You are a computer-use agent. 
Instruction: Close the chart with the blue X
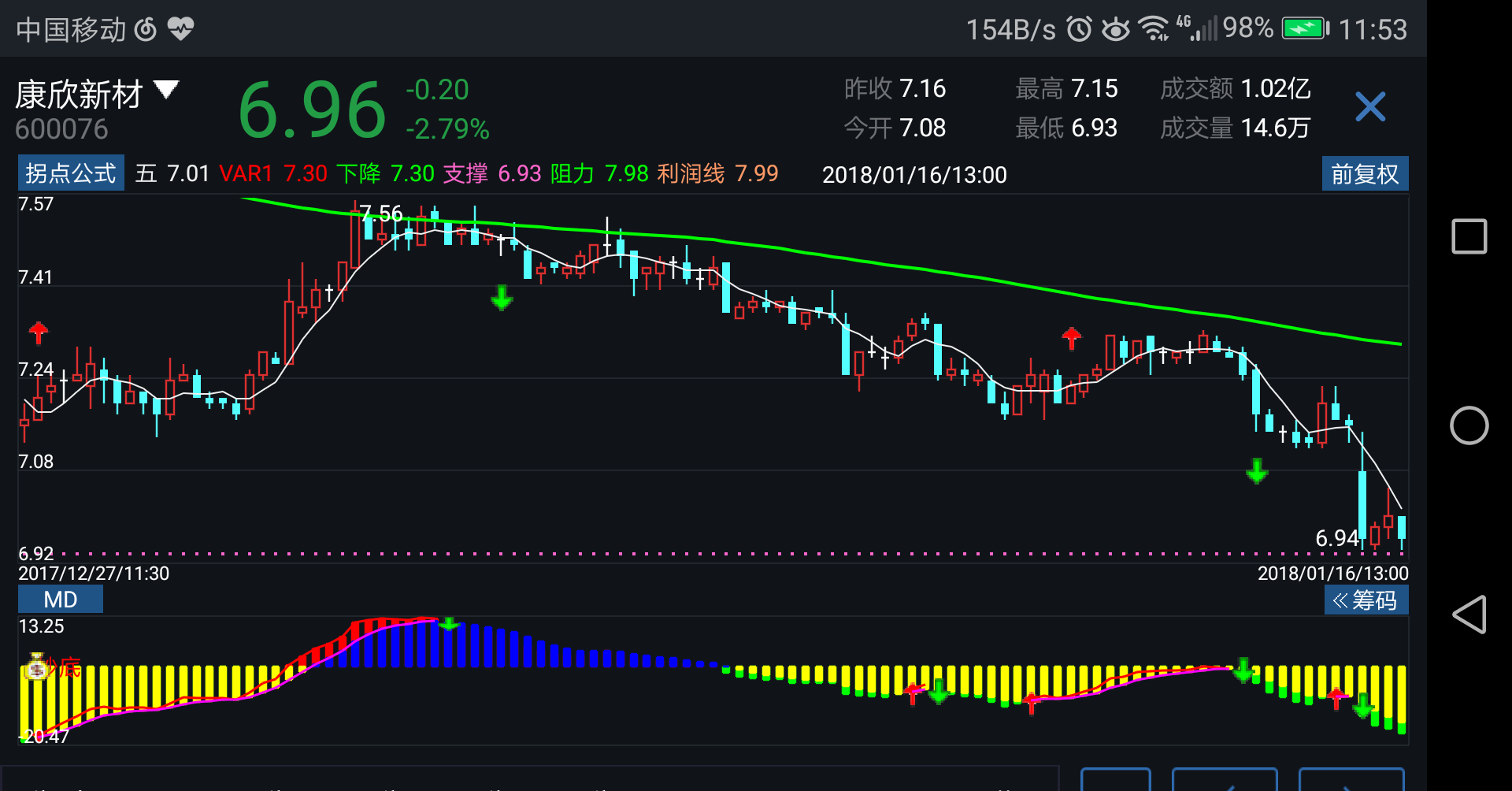(x=1370, y=106)
